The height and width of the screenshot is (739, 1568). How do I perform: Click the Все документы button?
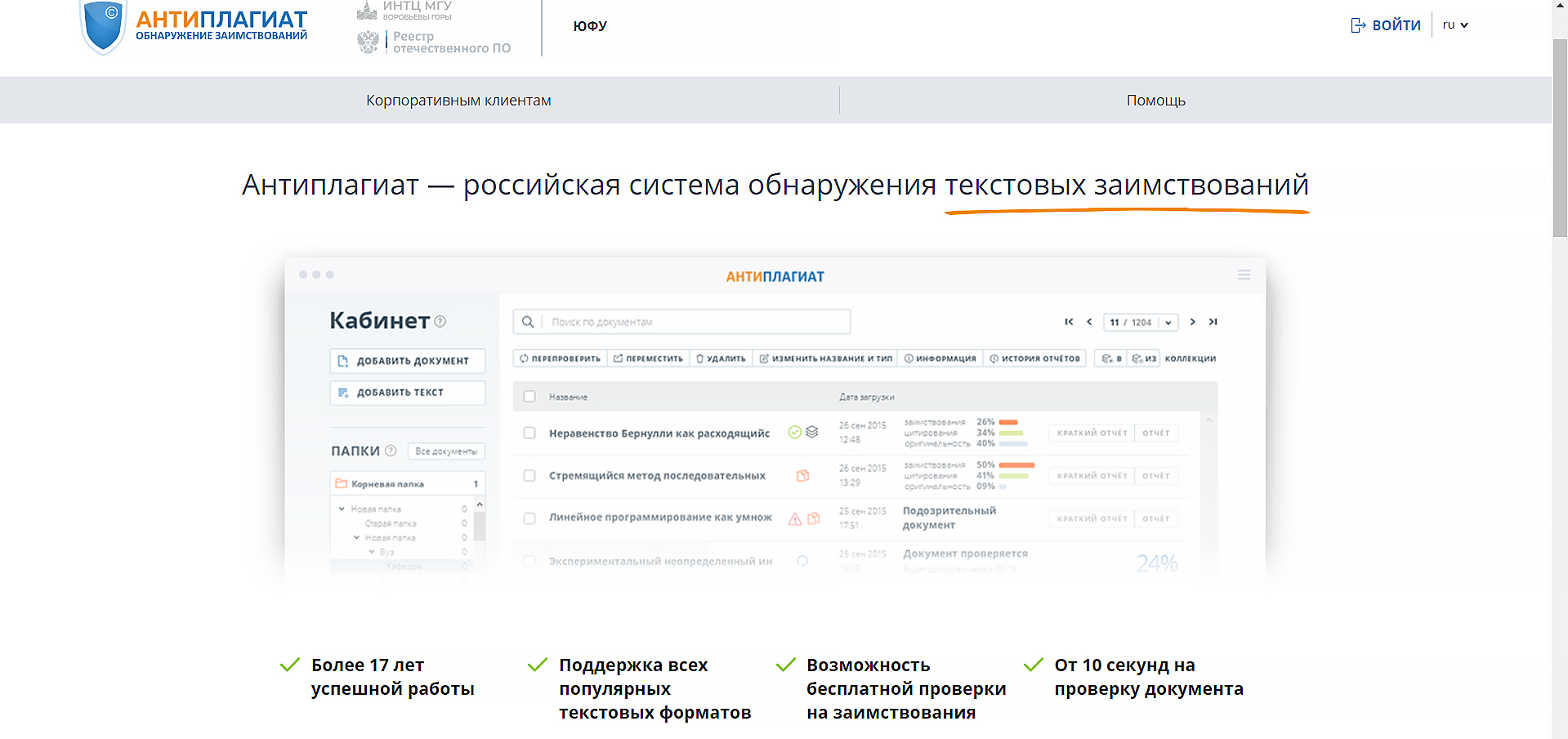click(x=446, y=451)
